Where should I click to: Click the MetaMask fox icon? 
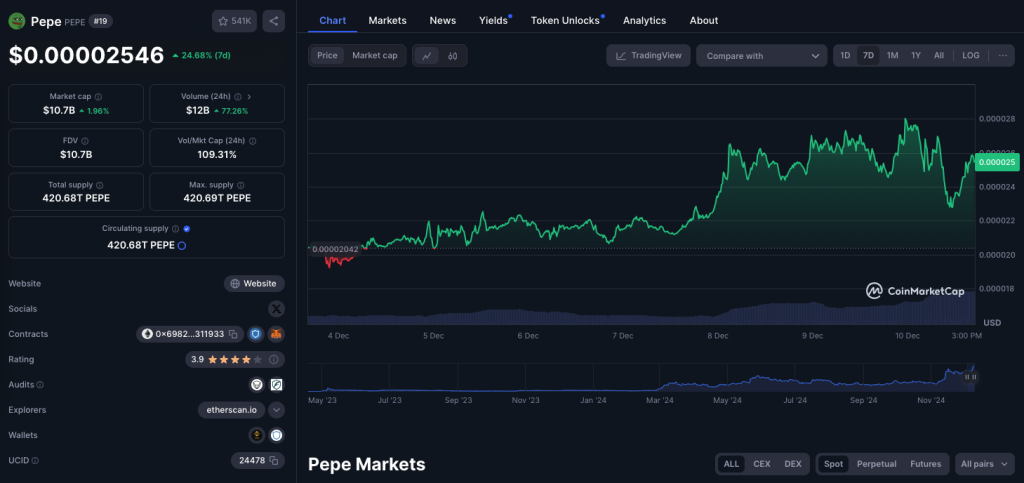click(276, 334)
